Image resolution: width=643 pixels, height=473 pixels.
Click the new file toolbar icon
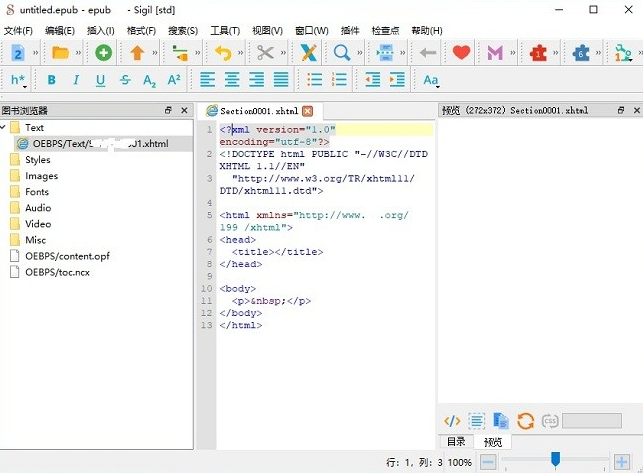click(x=18, y=53)
